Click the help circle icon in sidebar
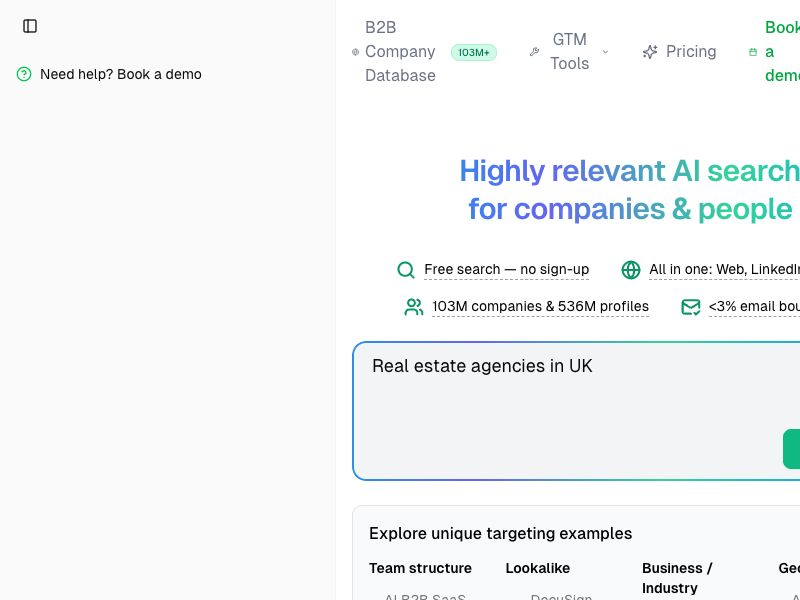This screenshot has height=600, width=800. pyautogui.click(x=24, y=74)
